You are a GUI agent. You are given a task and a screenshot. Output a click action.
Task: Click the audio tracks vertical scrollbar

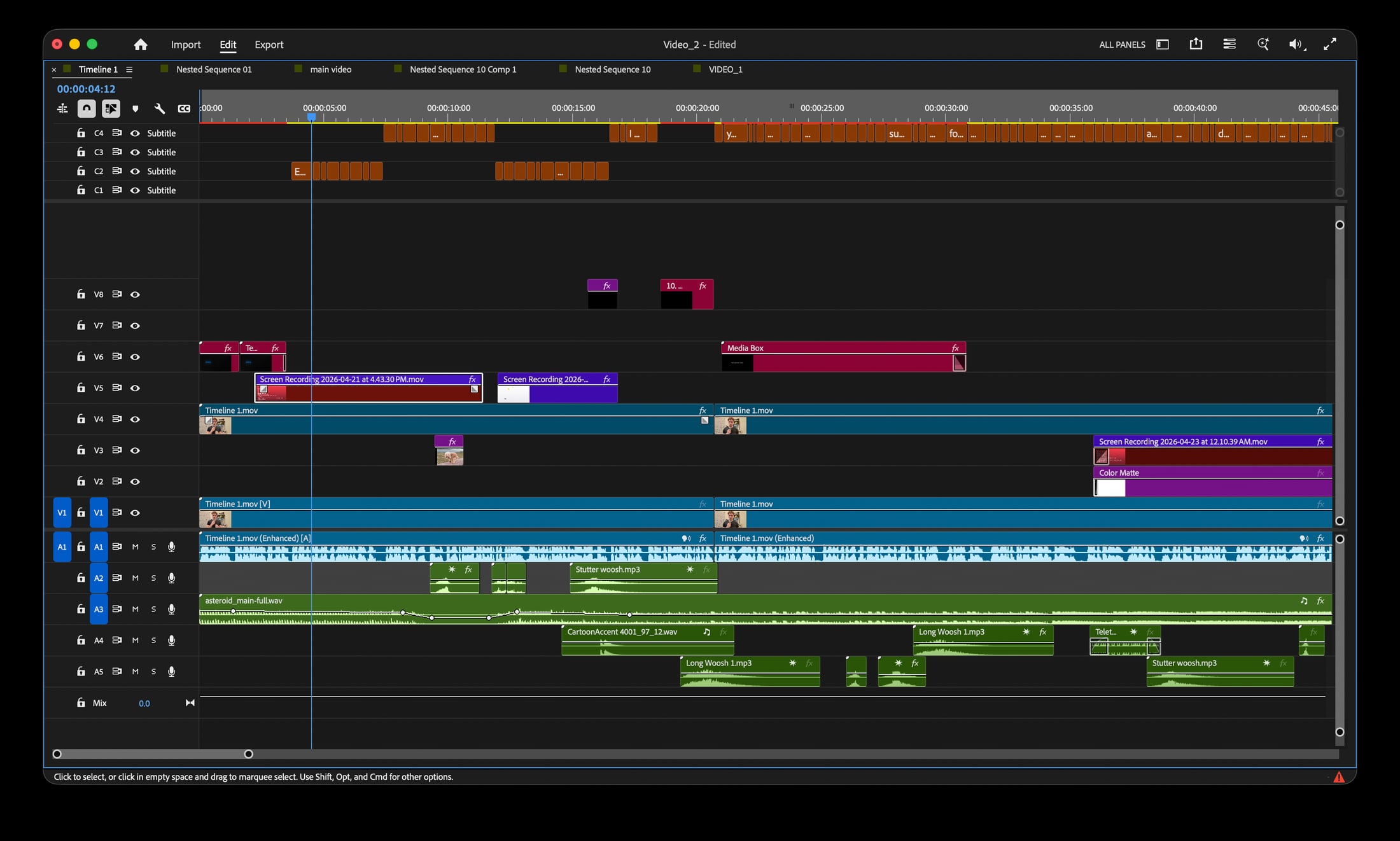[x=1340, y=635]
